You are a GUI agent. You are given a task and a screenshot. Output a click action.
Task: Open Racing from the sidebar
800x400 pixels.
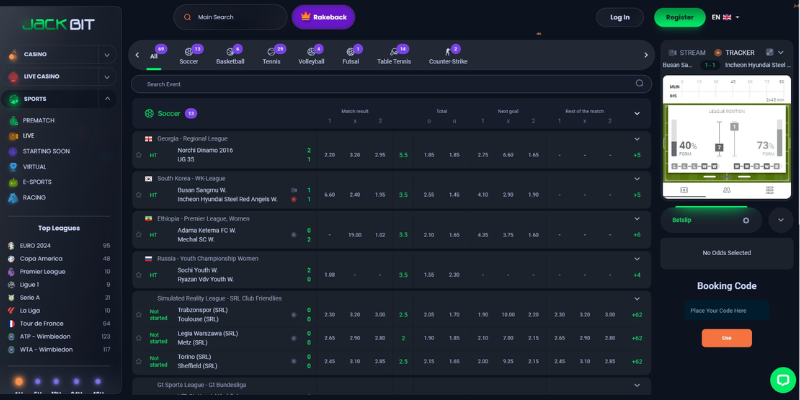(34, 197)
